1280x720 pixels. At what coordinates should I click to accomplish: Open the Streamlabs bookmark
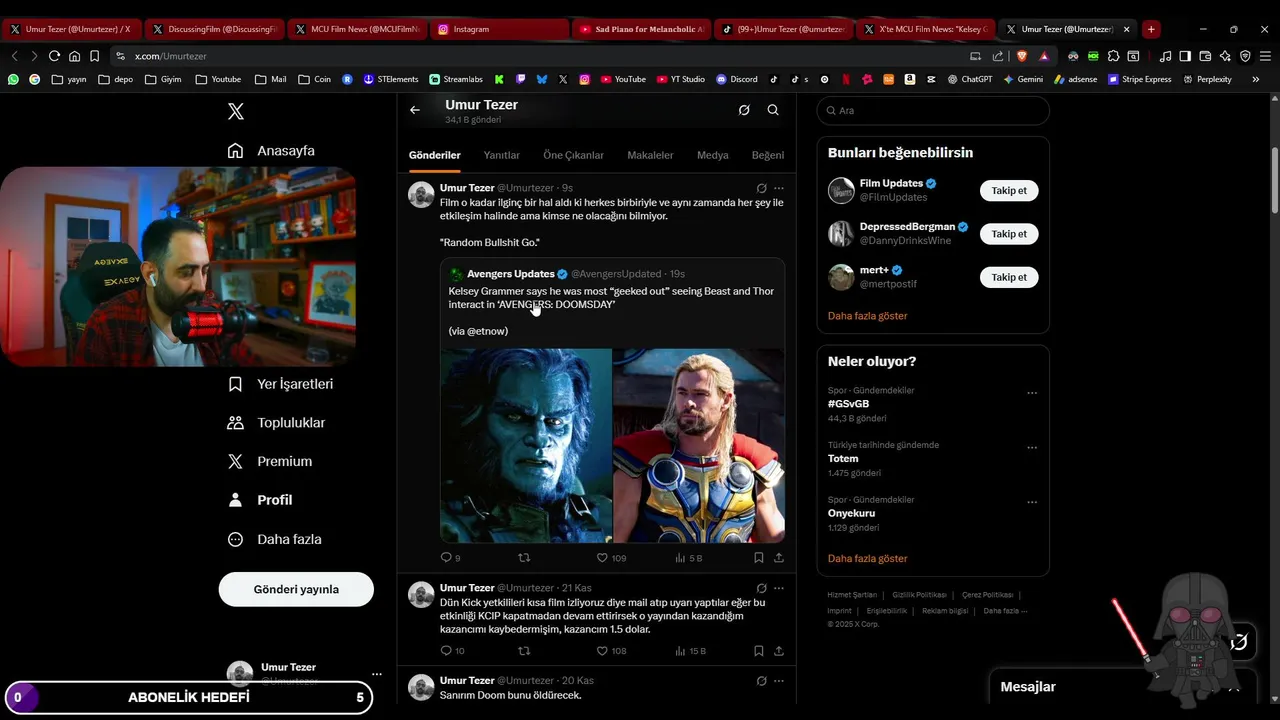(456, 79)
